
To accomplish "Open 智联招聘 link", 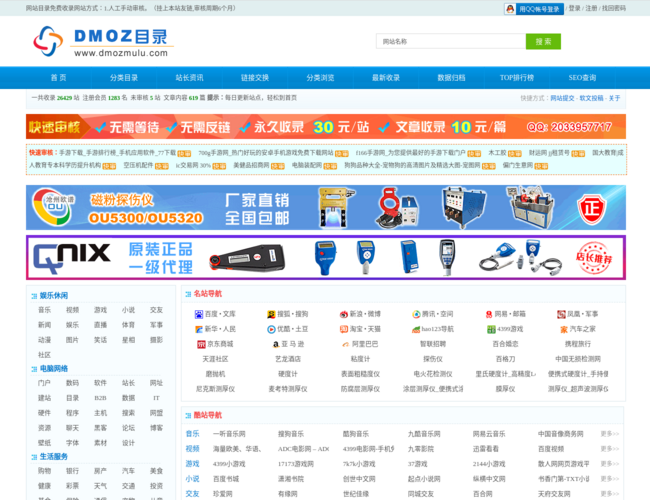I will [433, 344].
